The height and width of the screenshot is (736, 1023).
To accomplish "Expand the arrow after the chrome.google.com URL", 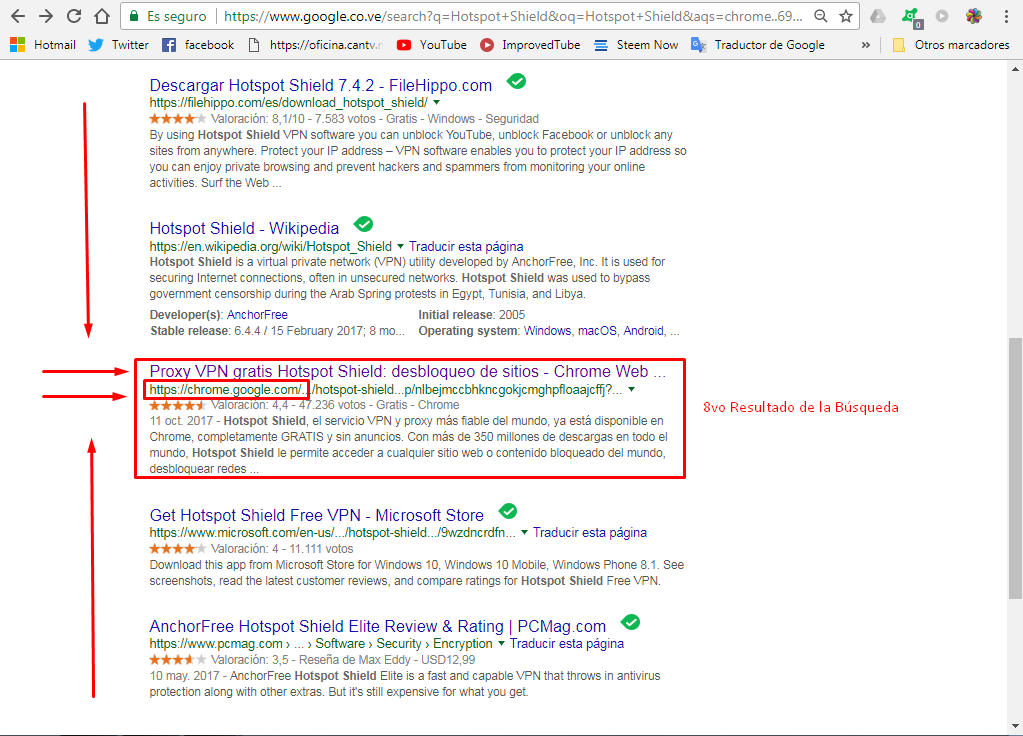I will (x=632, y=390).
